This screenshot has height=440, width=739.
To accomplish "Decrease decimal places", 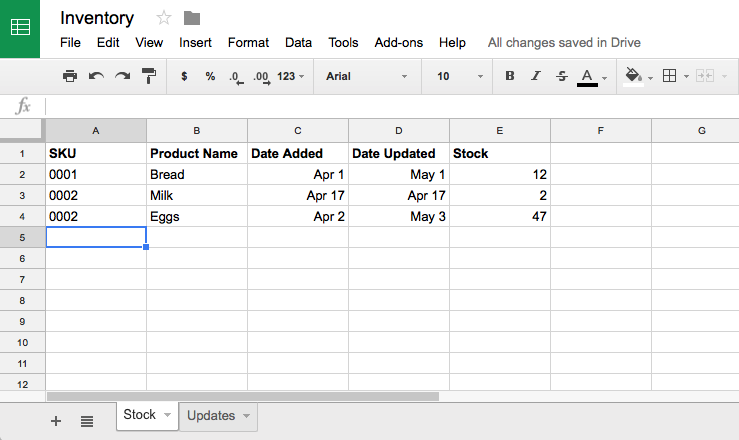I will (235, 76).
